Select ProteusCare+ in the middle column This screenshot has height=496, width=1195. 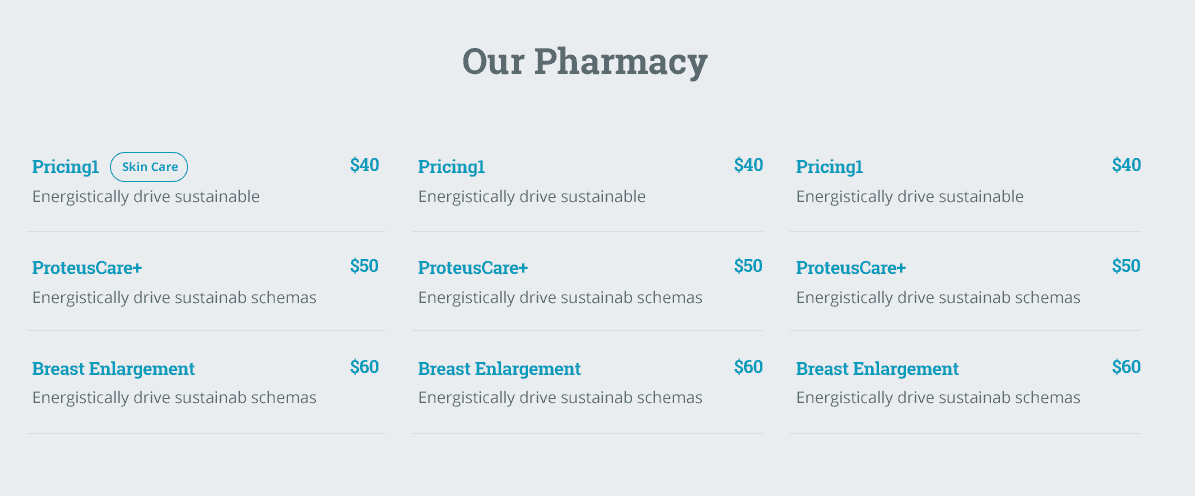473,268
